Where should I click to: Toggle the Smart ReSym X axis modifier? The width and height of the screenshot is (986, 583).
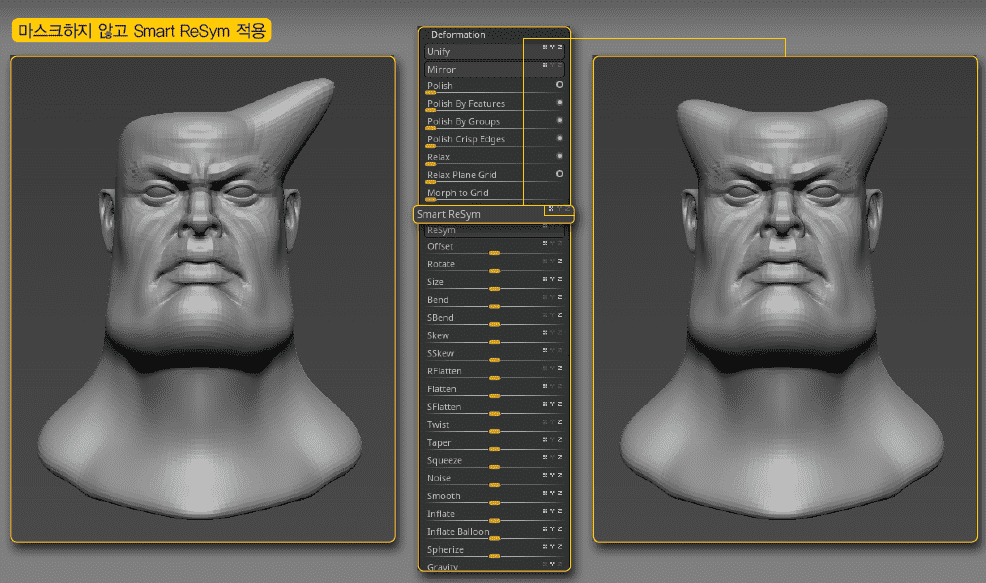click(551, 209)
